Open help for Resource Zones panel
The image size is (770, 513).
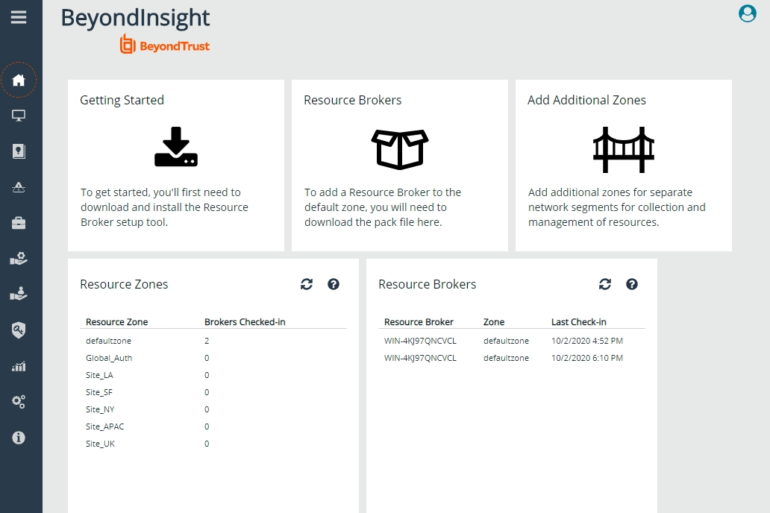tap(334, 284)
